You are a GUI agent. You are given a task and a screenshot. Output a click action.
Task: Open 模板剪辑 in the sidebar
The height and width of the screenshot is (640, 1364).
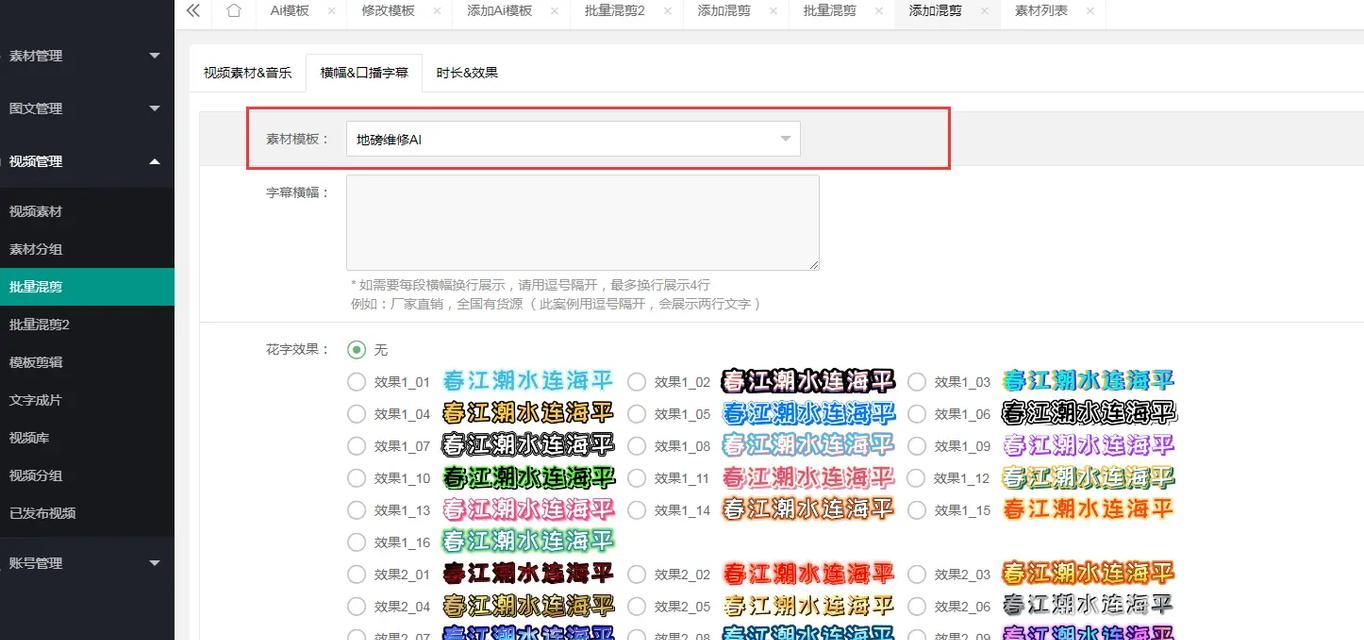[x=87, y=362]
